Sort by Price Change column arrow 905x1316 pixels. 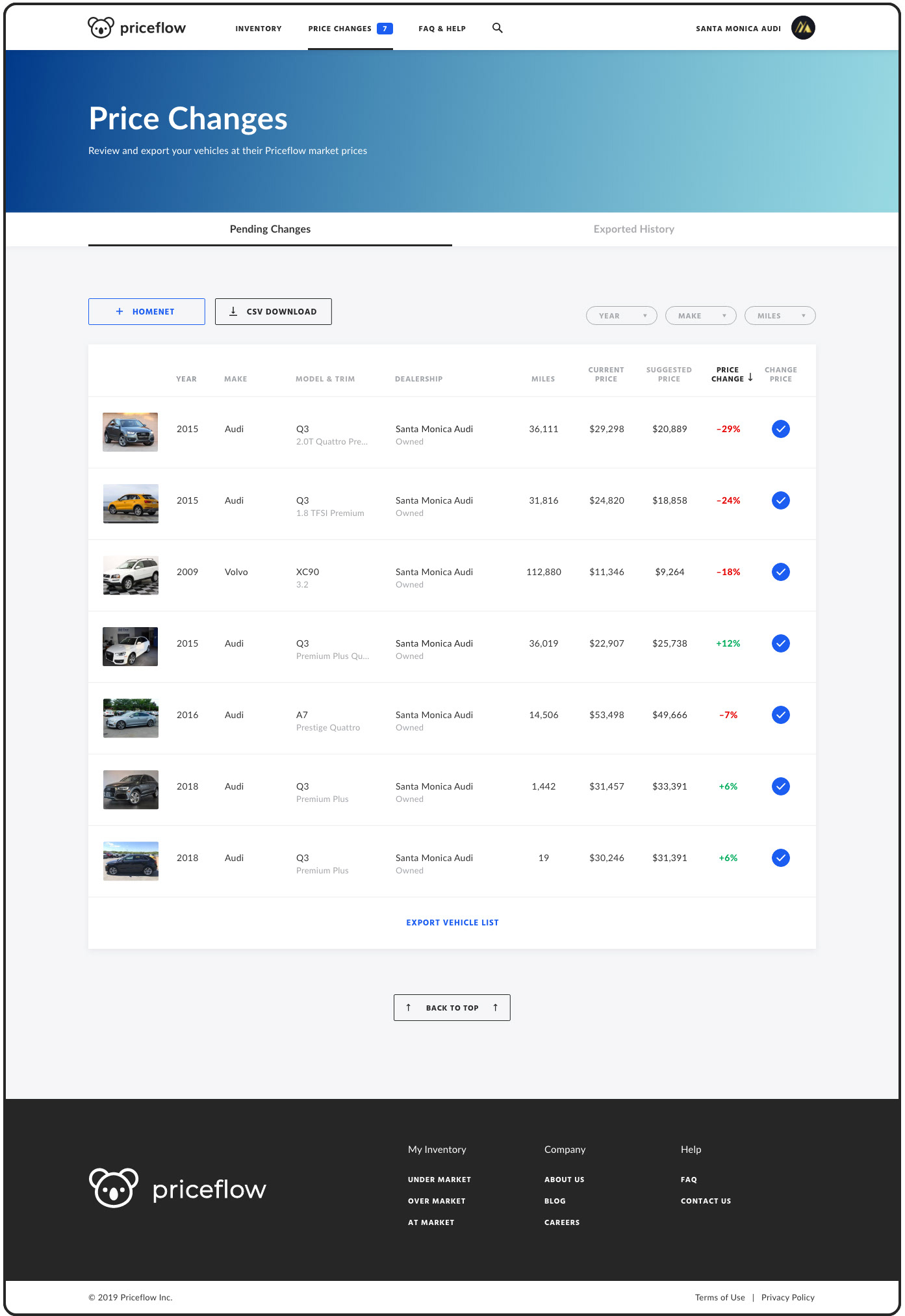[750, 377]
